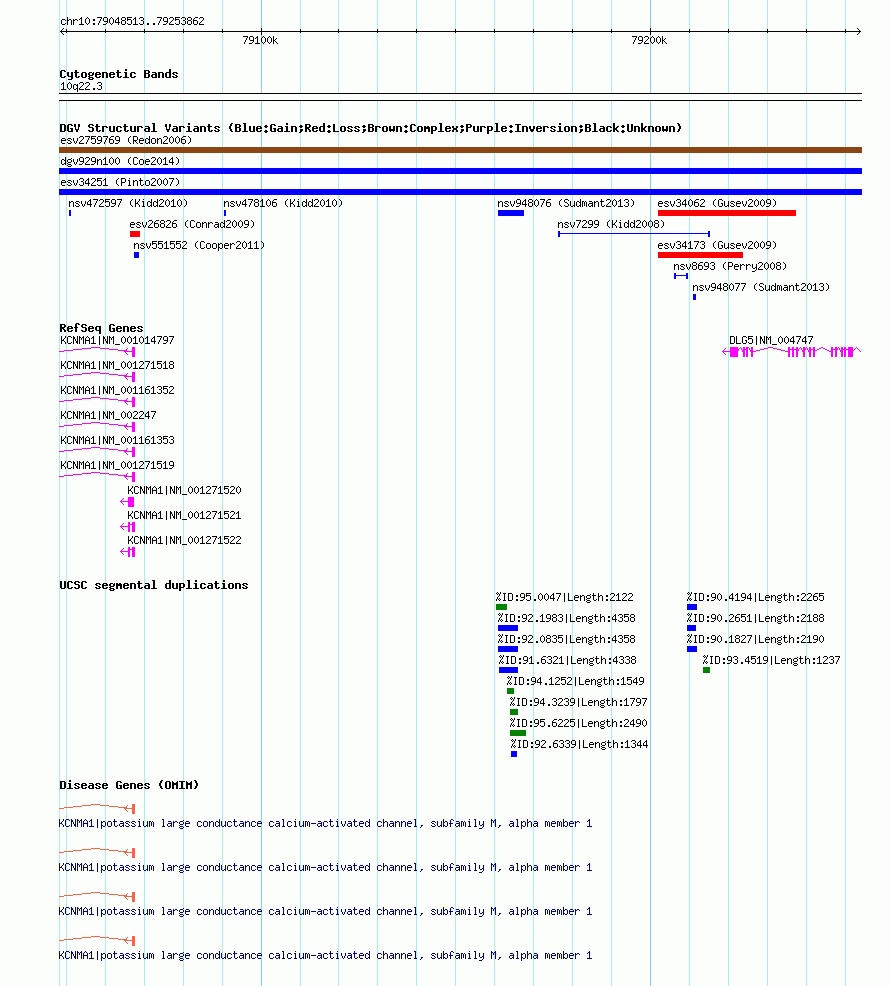Open variant label nsv478106 (Kidd2010)
This screenshot has width=890, height=986.
pos(283,203)
